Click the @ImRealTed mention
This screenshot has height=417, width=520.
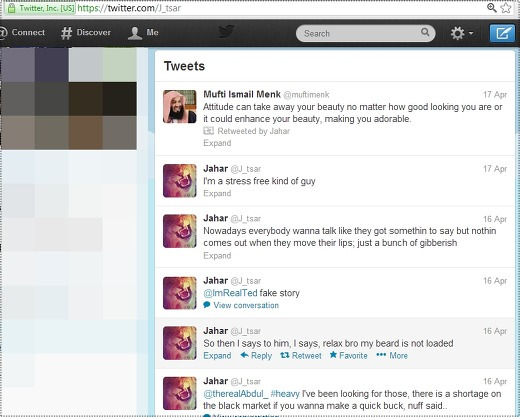(x=230, y=293)
